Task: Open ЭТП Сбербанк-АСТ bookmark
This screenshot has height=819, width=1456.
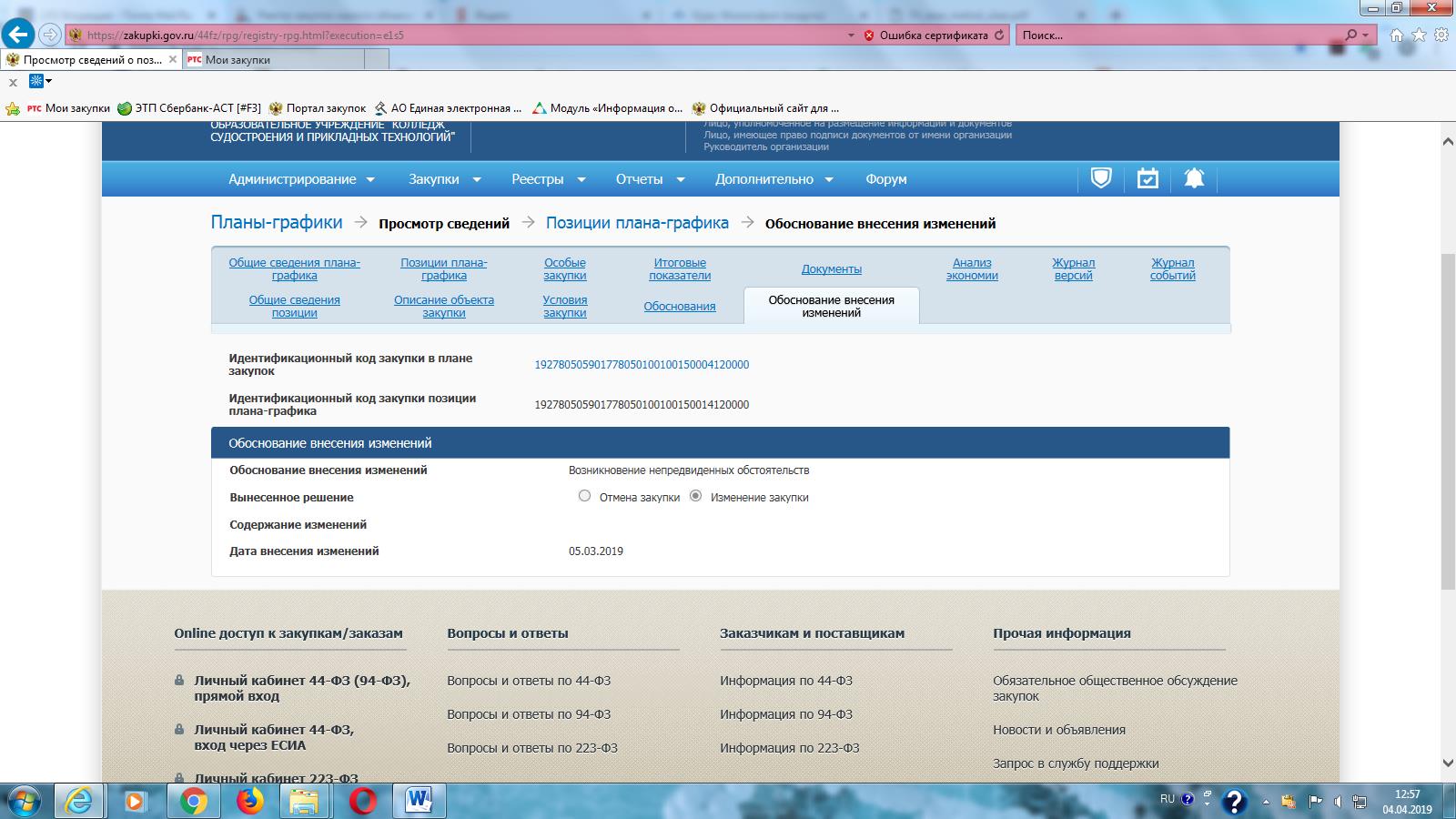Action: pyautogui.click(x=189, y=108)
